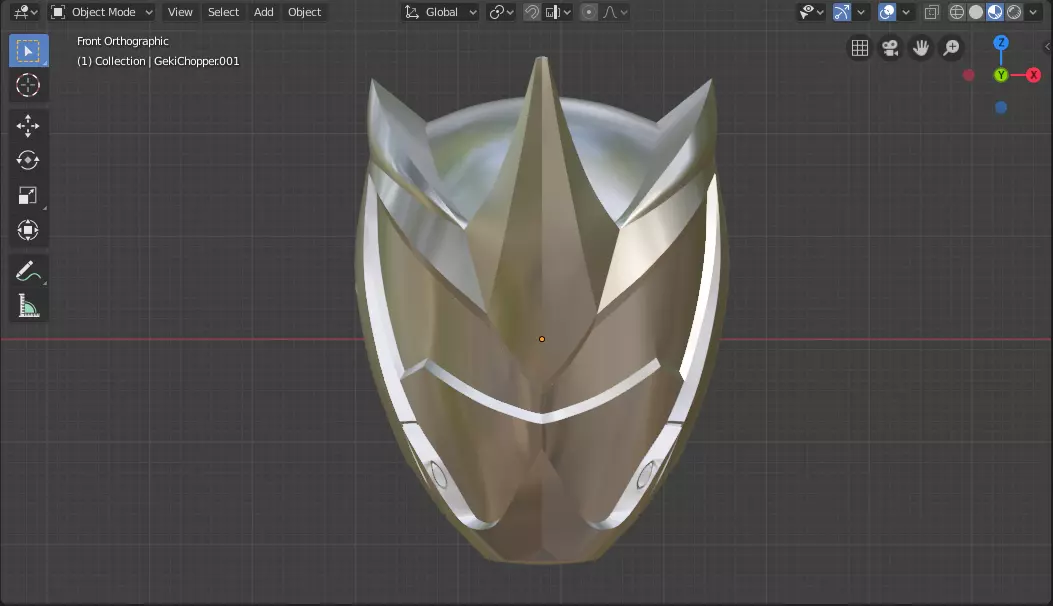Switch to Material Preview shading
Viewport: 1053px width, 606px height.
click(995, 12)
